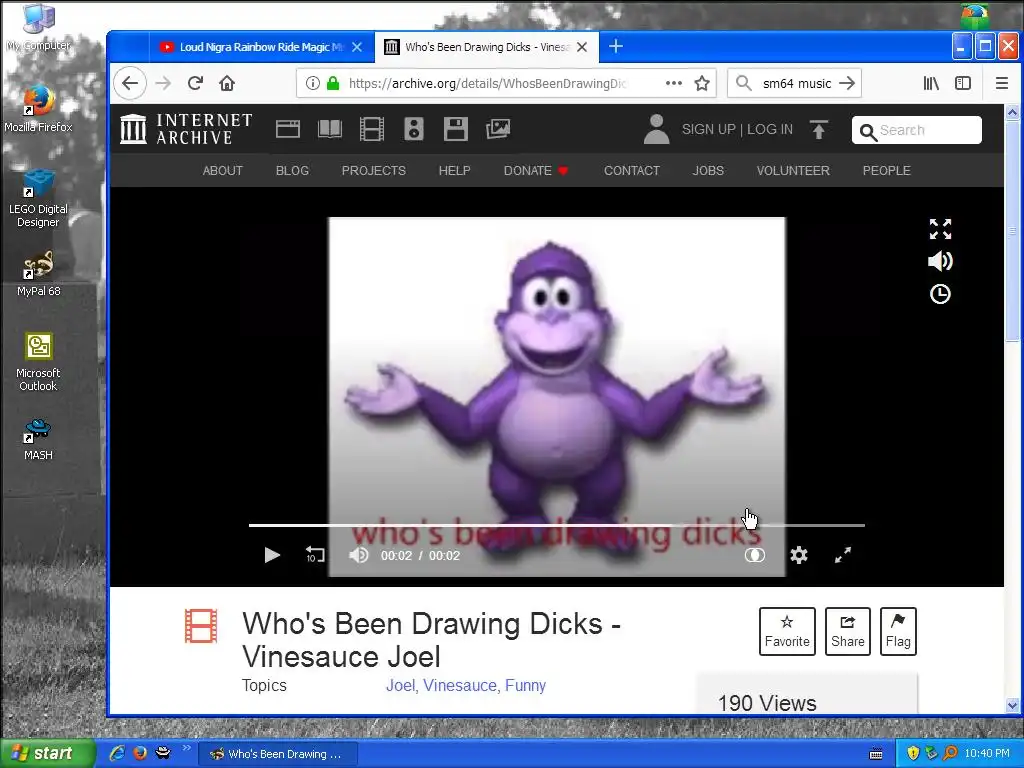This screenshot has height=768, width=1024.
Task: Open page actions three-dot menu
Action: point(673,83)
